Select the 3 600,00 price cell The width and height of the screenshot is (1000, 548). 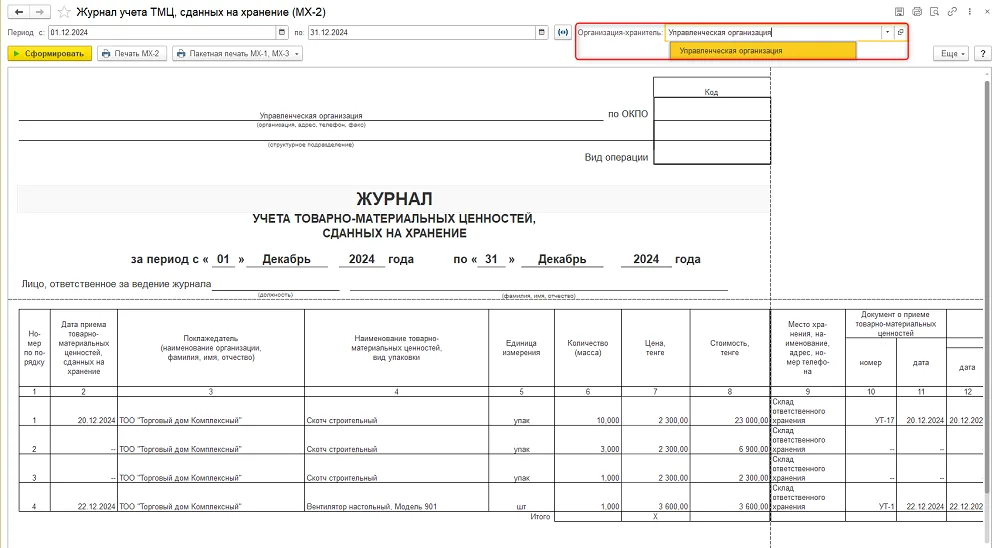[x=655, y=498]
